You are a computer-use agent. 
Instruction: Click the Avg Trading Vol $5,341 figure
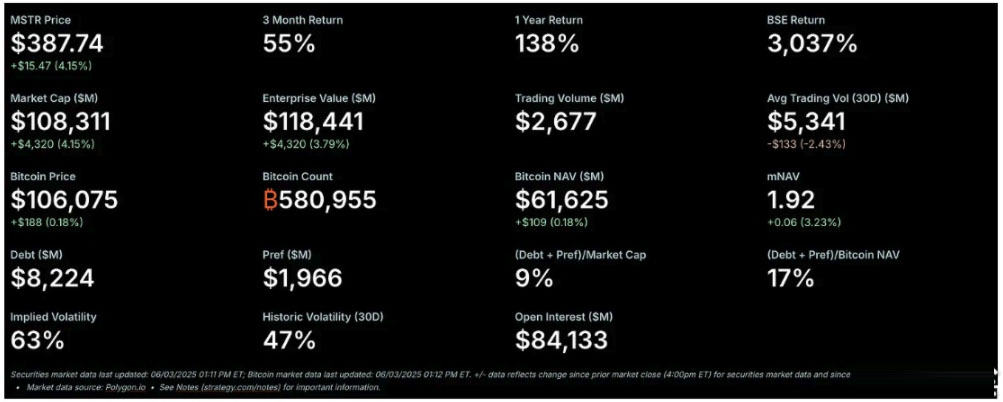[x=807, y=122]
